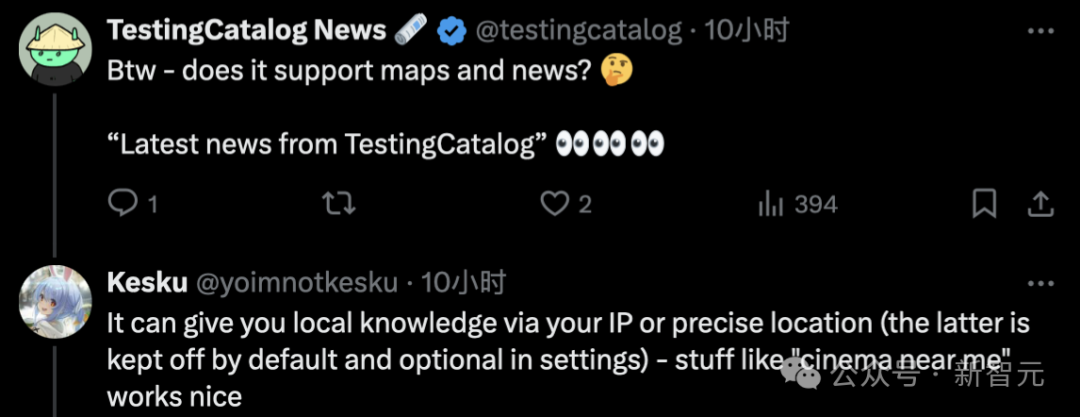Click the @testingcatalog handle

(x=577, y=31)
